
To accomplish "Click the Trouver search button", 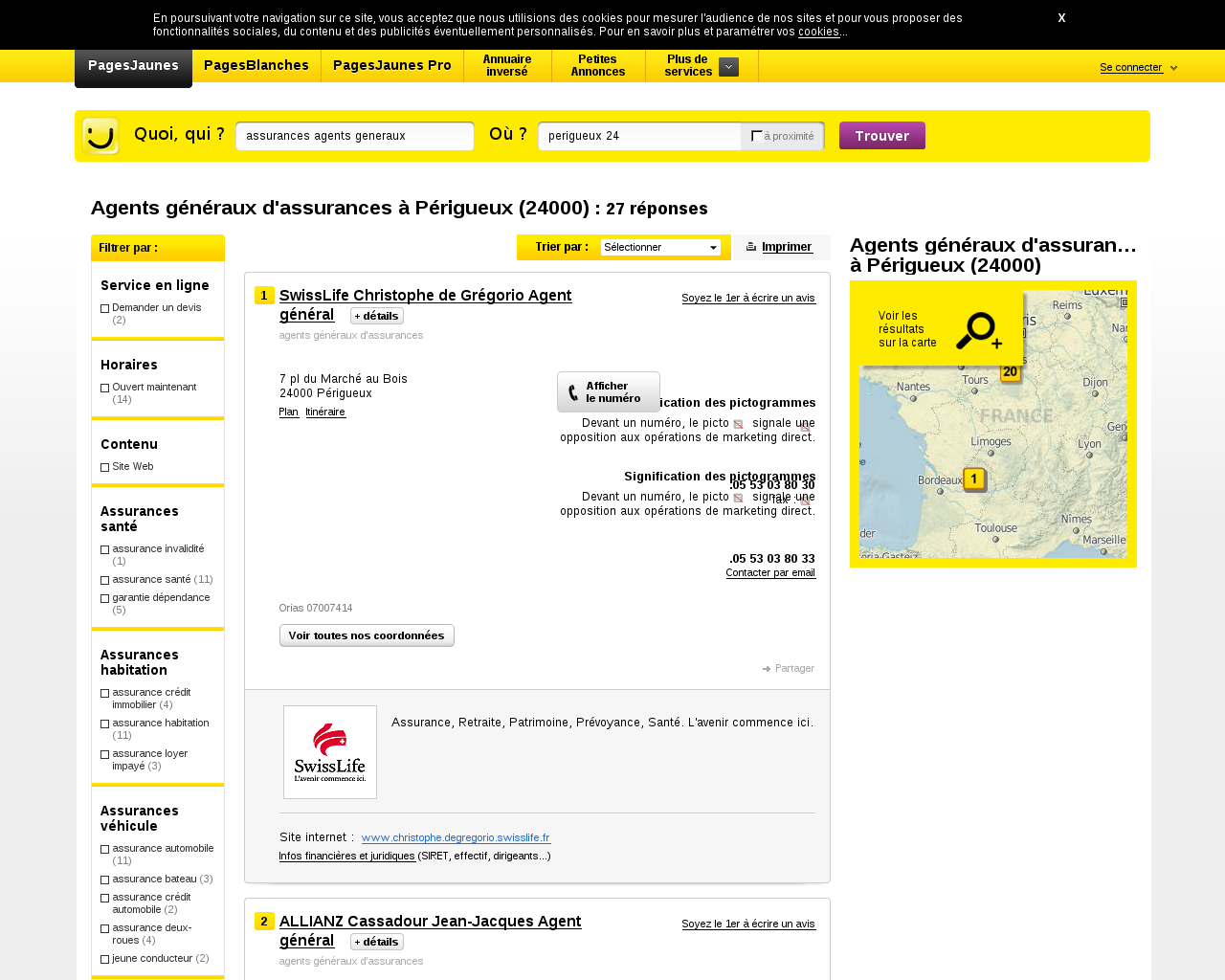I will pos(882,136).
